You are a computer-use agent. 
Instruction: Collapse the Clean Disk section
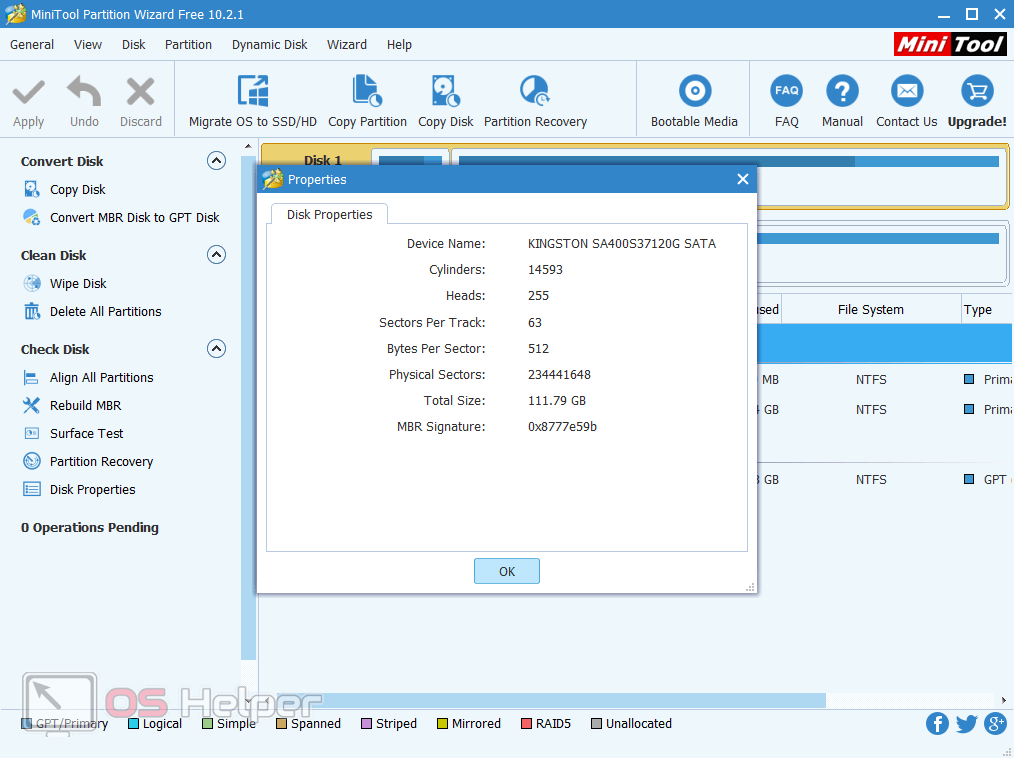click(216, 255)
